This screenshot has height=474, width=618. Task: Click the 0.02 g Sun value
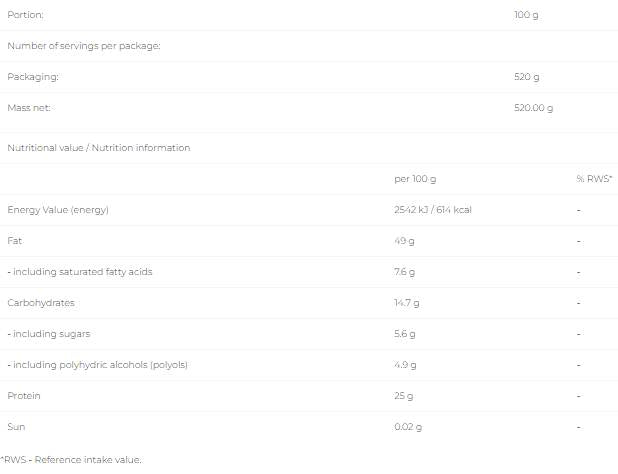click(410, 427)
